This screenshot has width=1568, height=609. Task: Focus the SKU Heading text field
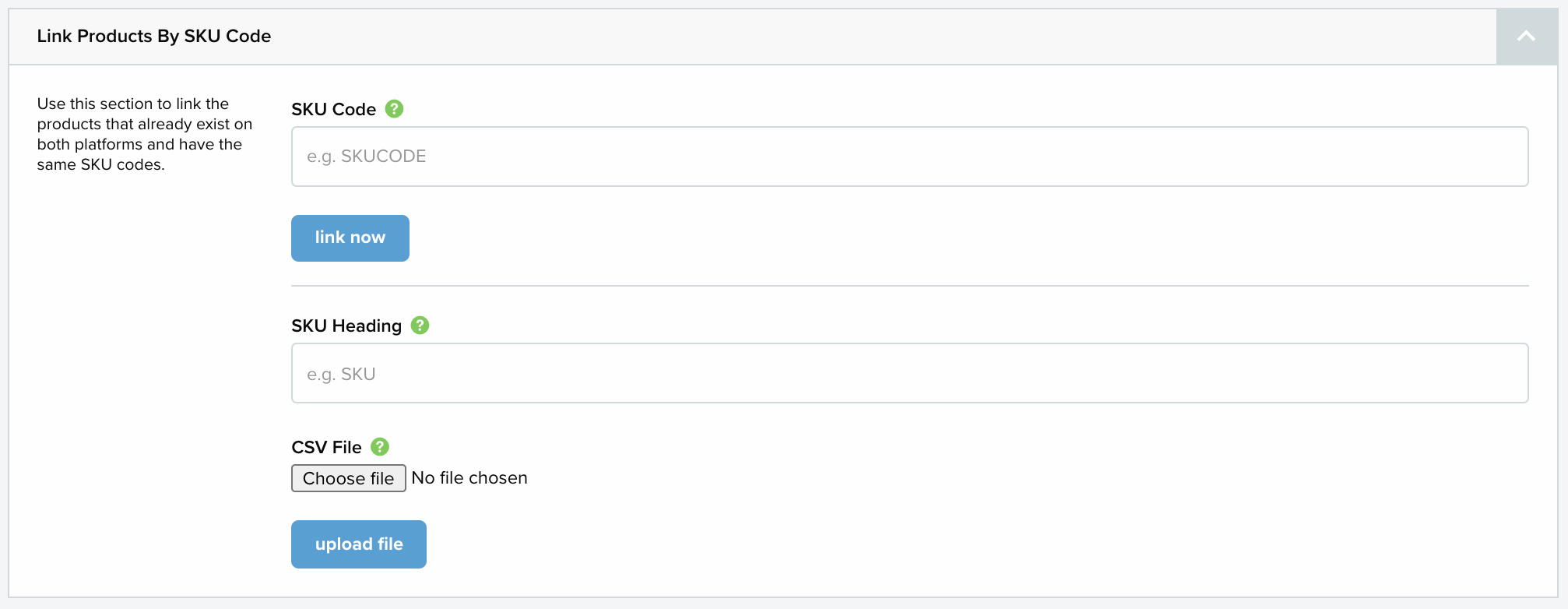pyautogui.click(x=909, y=373)
